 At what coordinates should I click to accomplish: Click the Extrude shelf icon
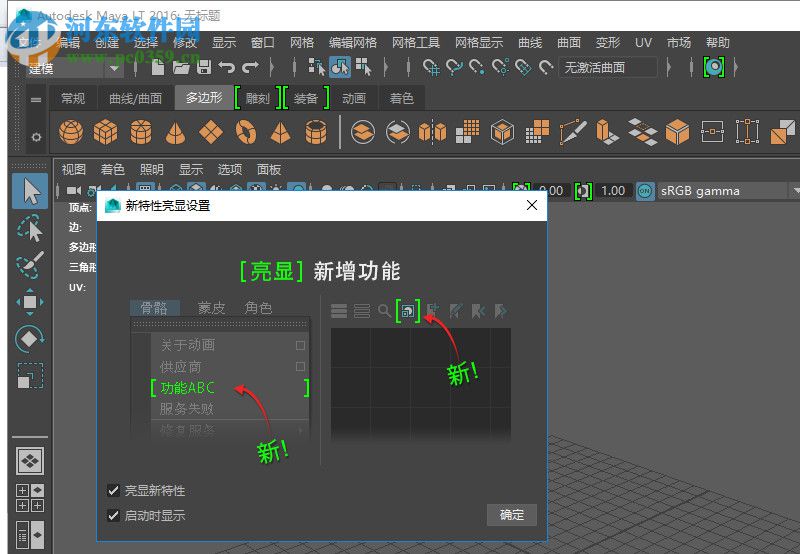click(607, 132)
